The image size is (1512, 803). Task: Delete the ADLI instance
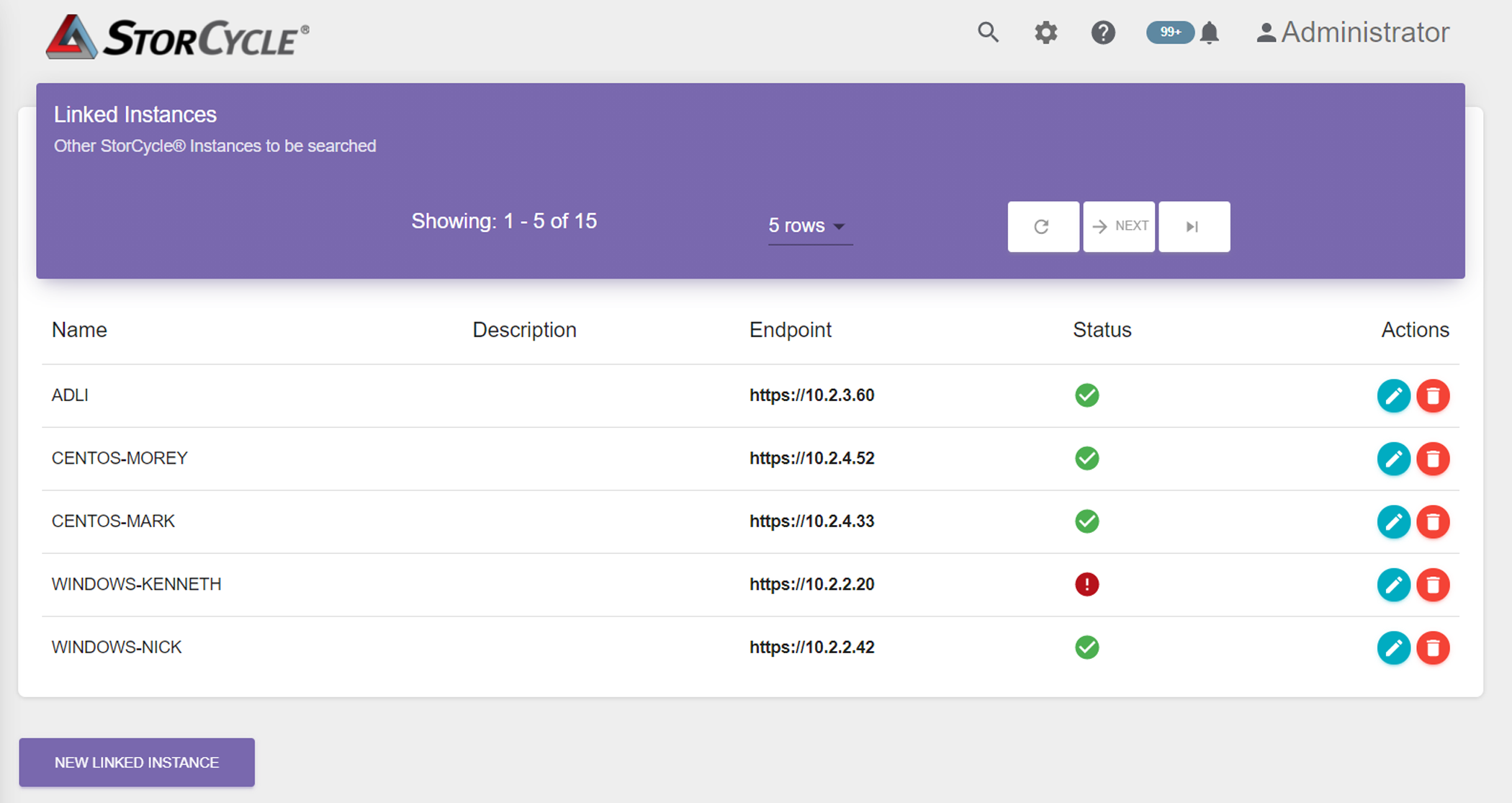click(1433, 395)
